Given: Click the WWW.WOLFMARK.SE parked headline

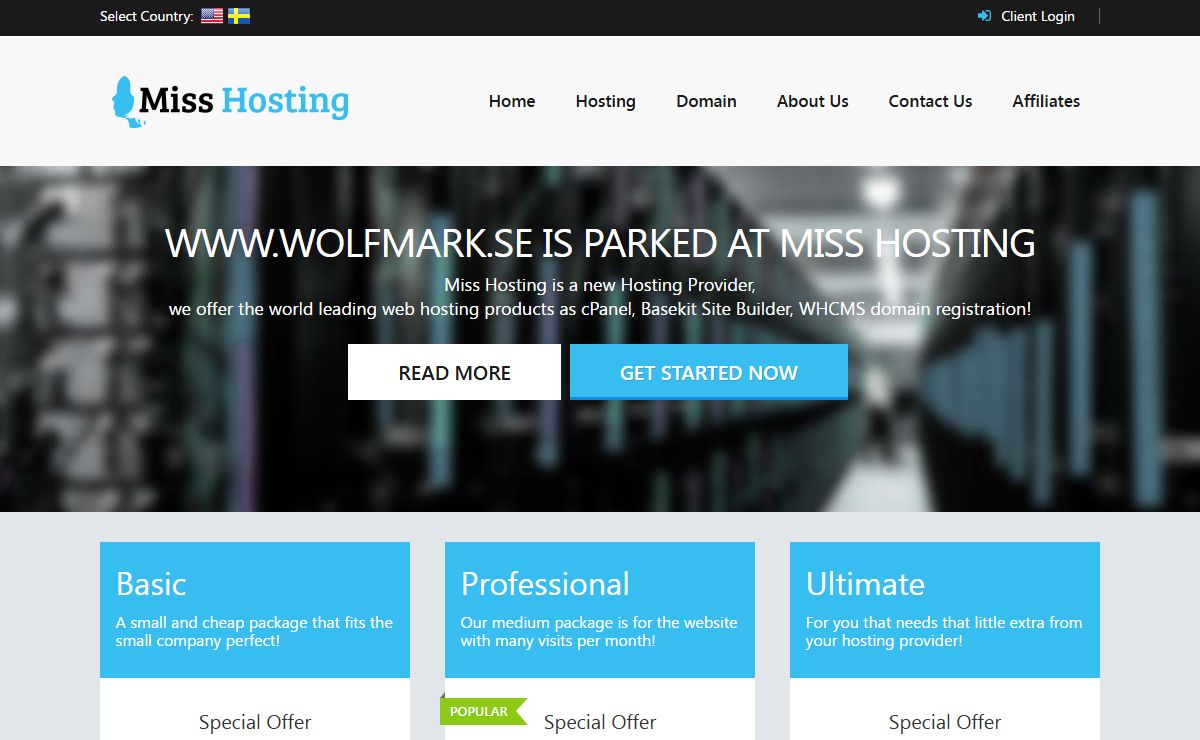Looking at the screenshot, I should 600,244.
